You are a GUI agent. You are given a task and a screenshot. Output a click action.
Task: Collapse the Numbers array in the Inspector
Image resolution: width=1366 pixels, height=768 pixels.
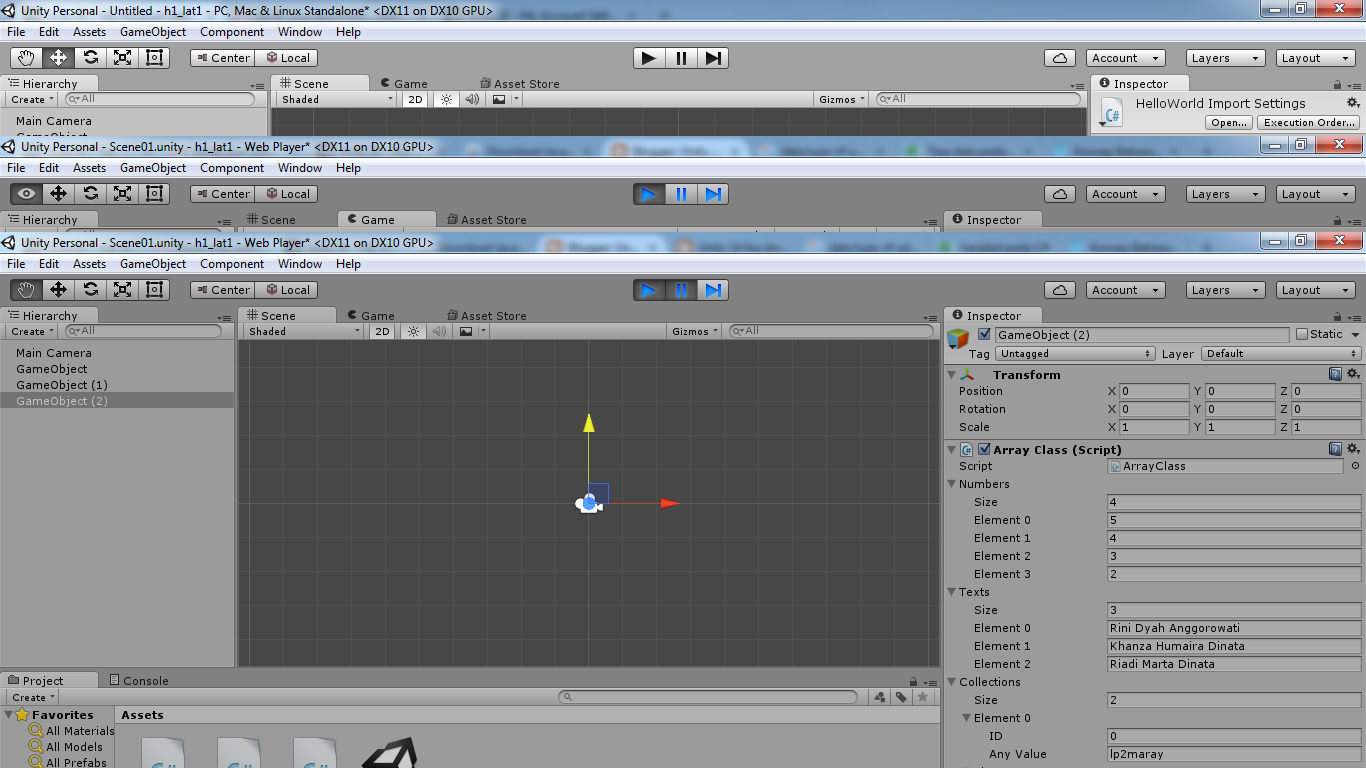click(x=951, y=483)
